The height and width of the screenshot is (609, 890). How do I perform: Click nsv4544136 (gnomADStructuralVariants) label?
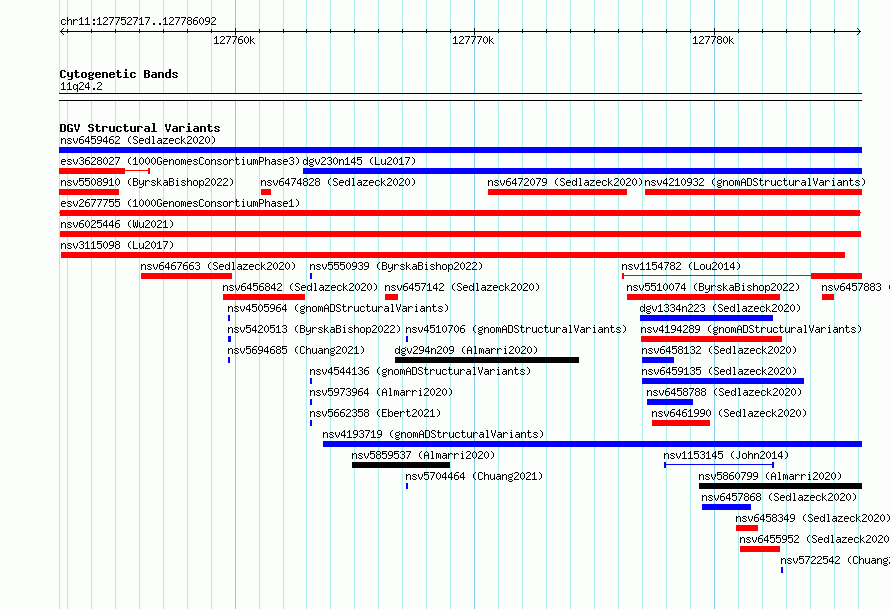(x=420, y=371)
